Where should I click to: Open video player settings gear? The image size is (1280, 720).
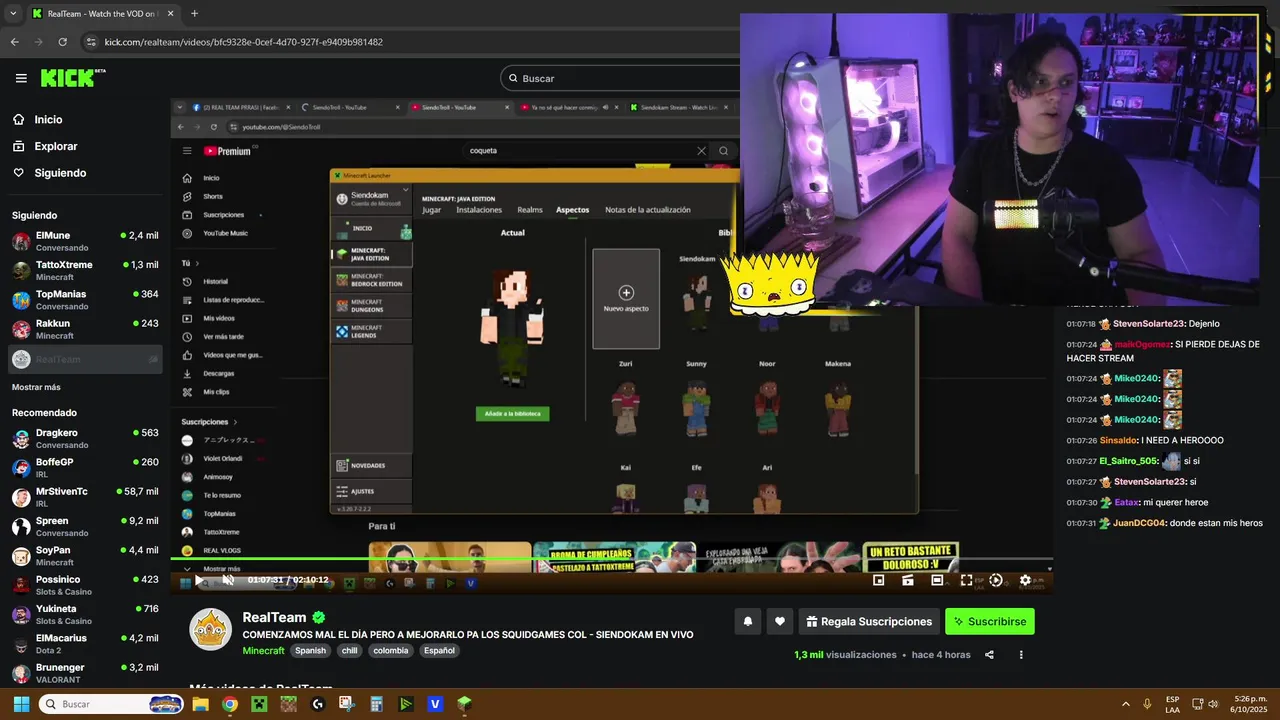(1025, 580)
